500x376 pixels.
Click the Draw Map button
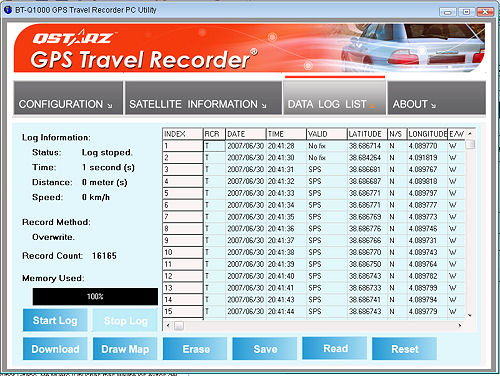(125, 349)
